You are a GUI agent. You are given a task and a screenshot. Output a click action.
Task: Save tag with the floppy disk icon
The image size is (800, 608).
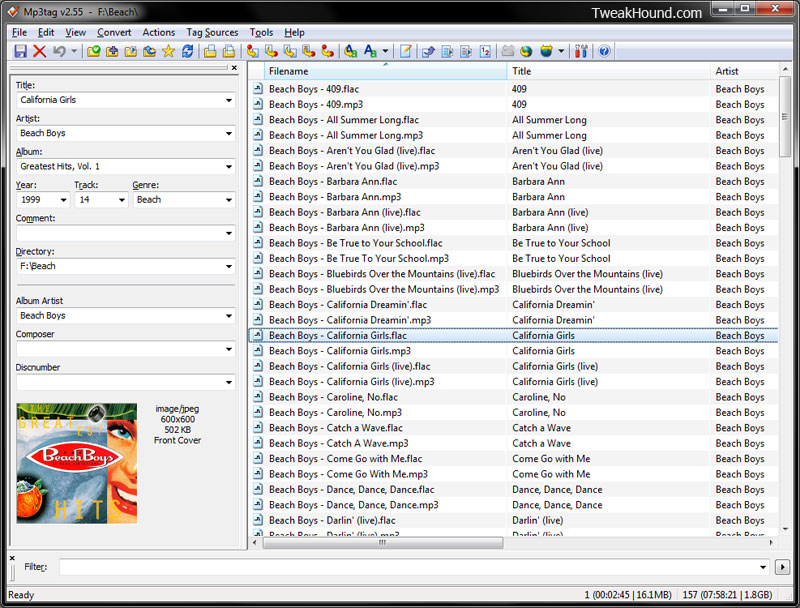click(20, 51)
